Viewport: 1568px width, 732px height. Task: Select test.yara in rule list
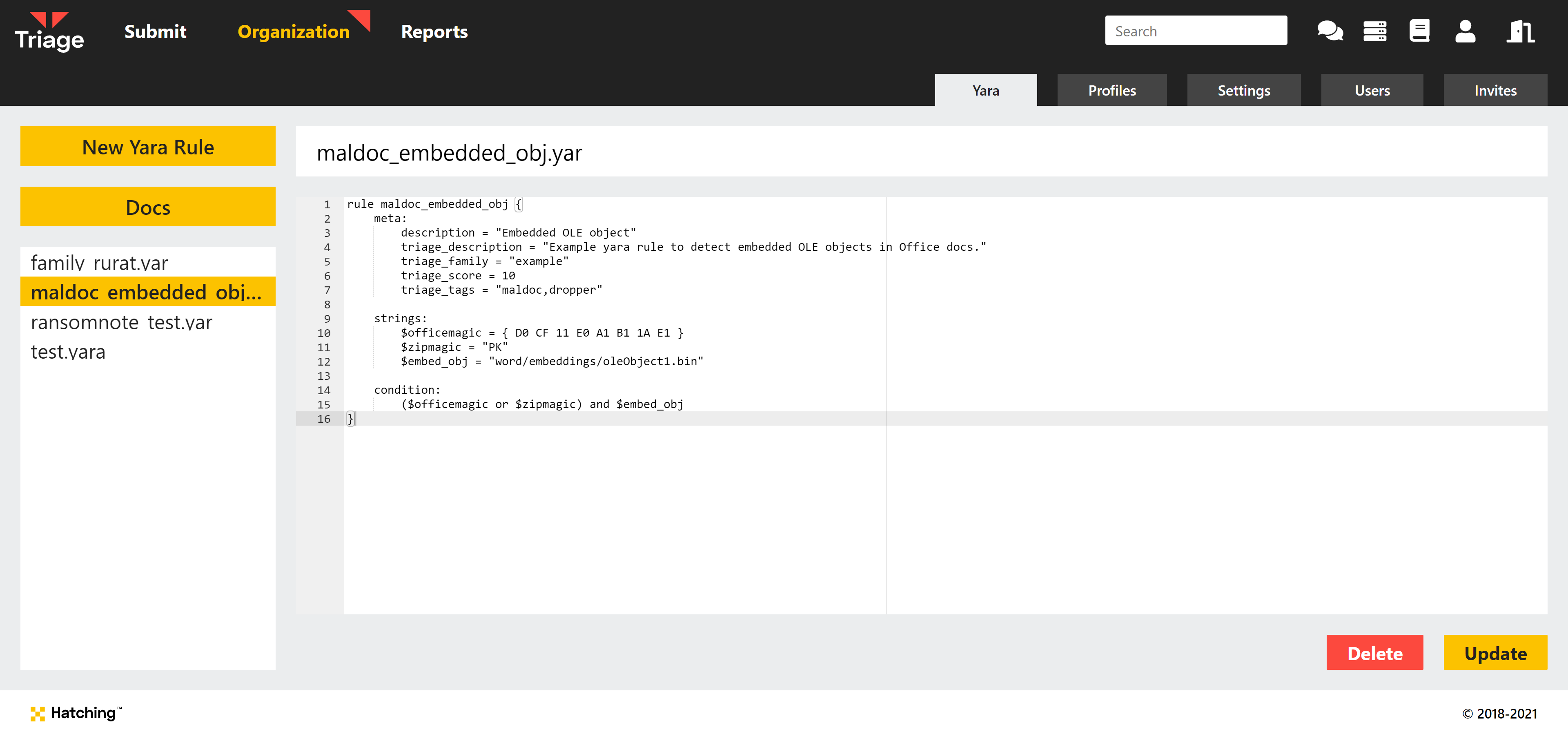(x=148, y=351)
